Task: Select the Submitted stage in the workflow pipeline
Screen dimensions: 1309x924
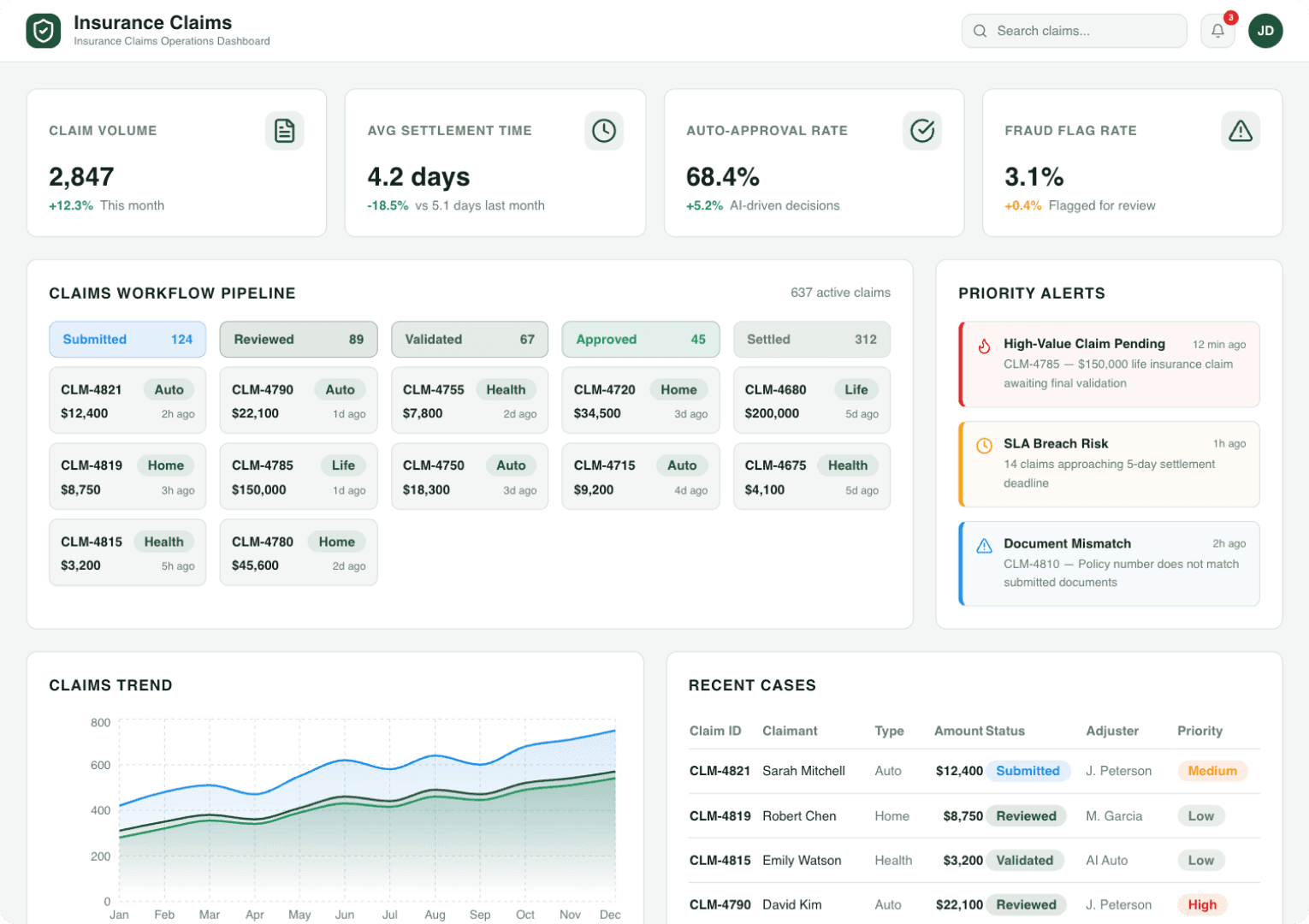Action: (x=127, y=339)
